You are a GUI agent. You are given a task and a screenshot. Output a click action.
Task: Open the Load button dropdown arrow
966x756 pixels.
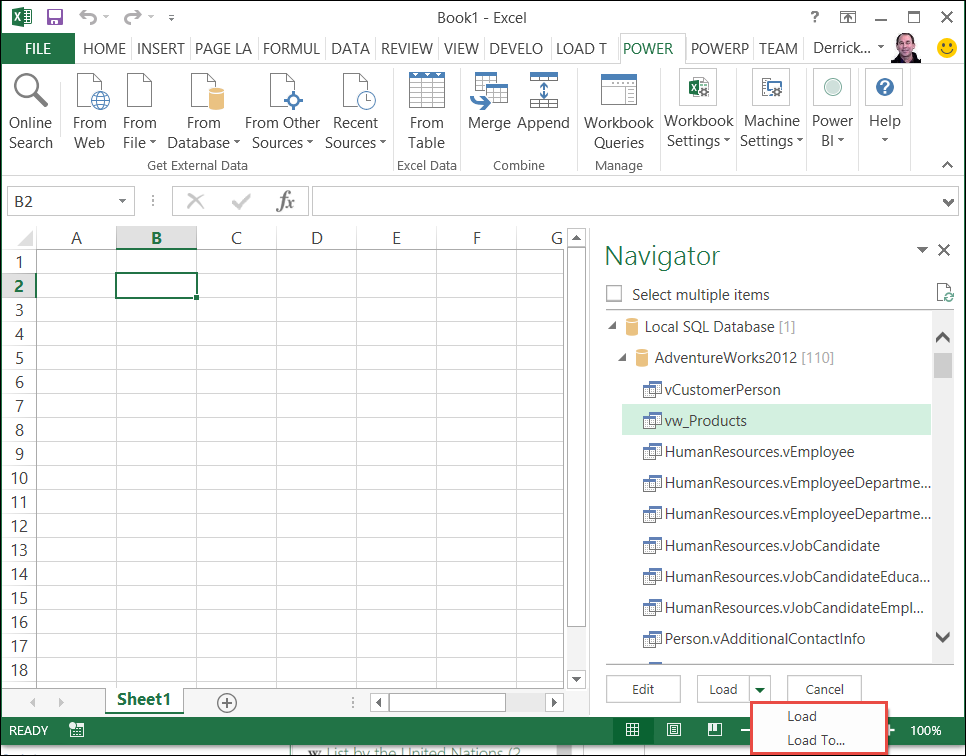point(760,689)
